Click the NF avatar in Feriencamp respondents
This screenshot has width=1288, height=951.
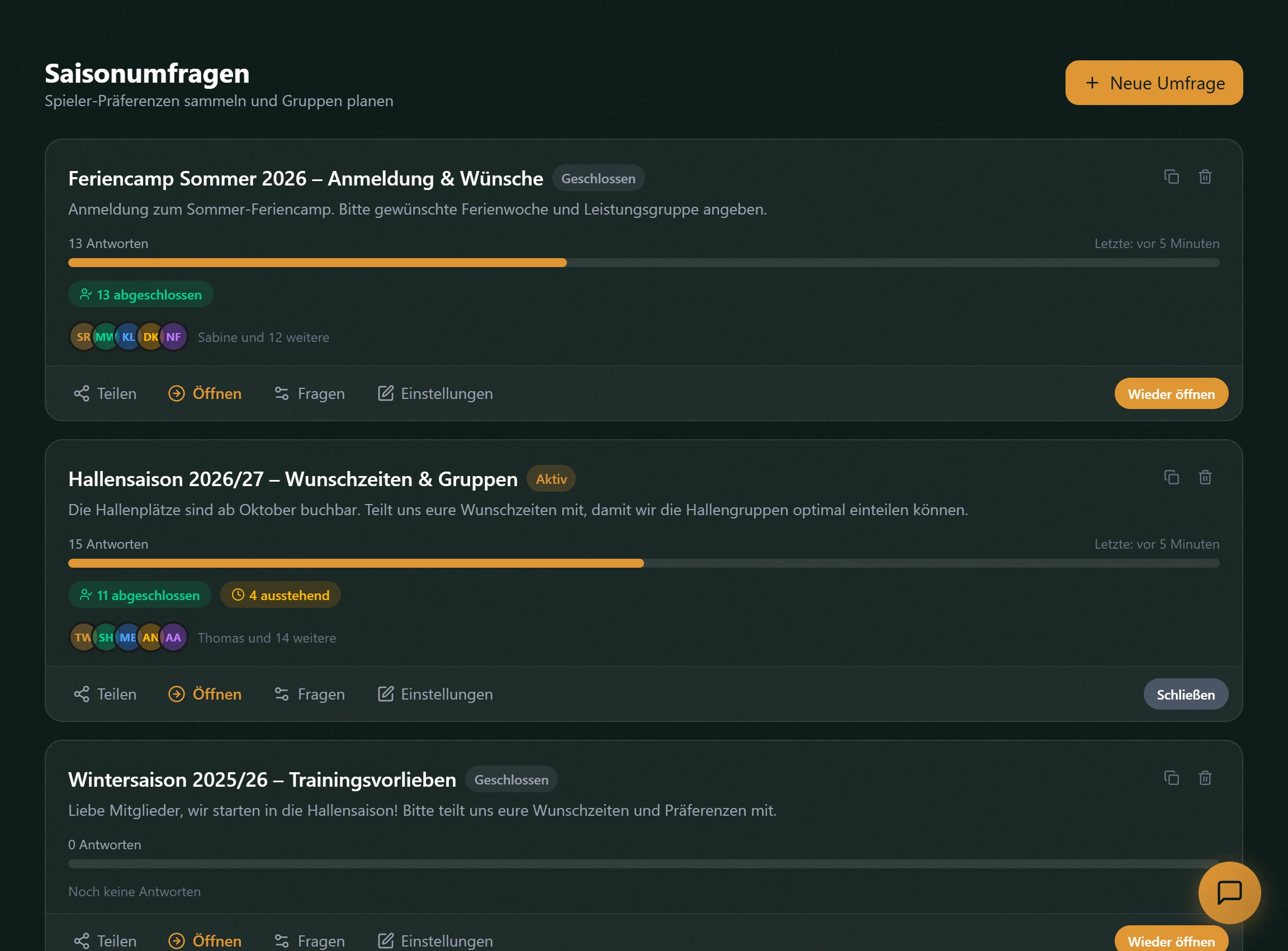pos(173,337)
